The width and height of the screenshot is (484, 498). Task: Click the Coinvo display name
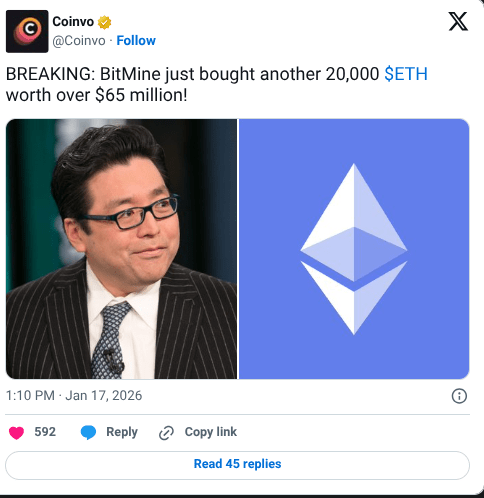73,22
